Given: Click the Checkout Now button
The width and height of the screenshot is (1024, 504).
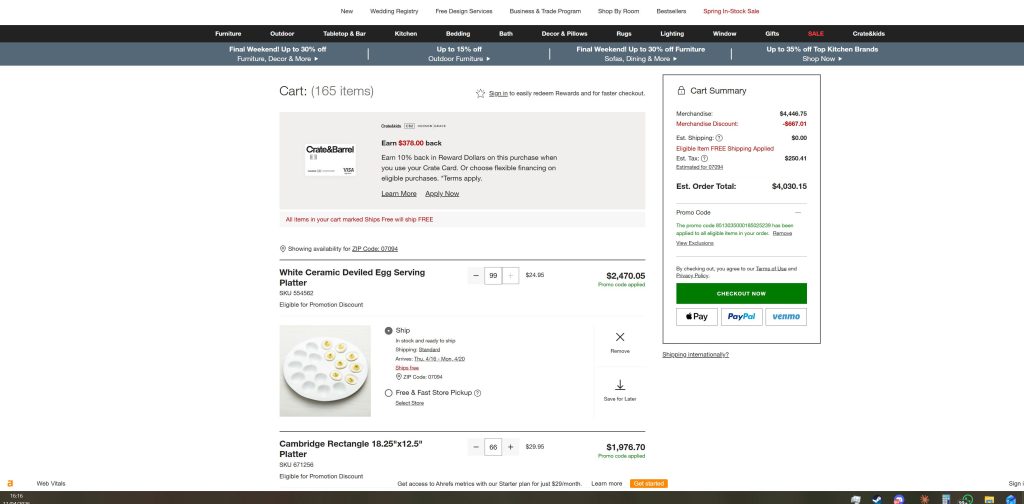Looking at the screenshot, I should coord(741,293).
